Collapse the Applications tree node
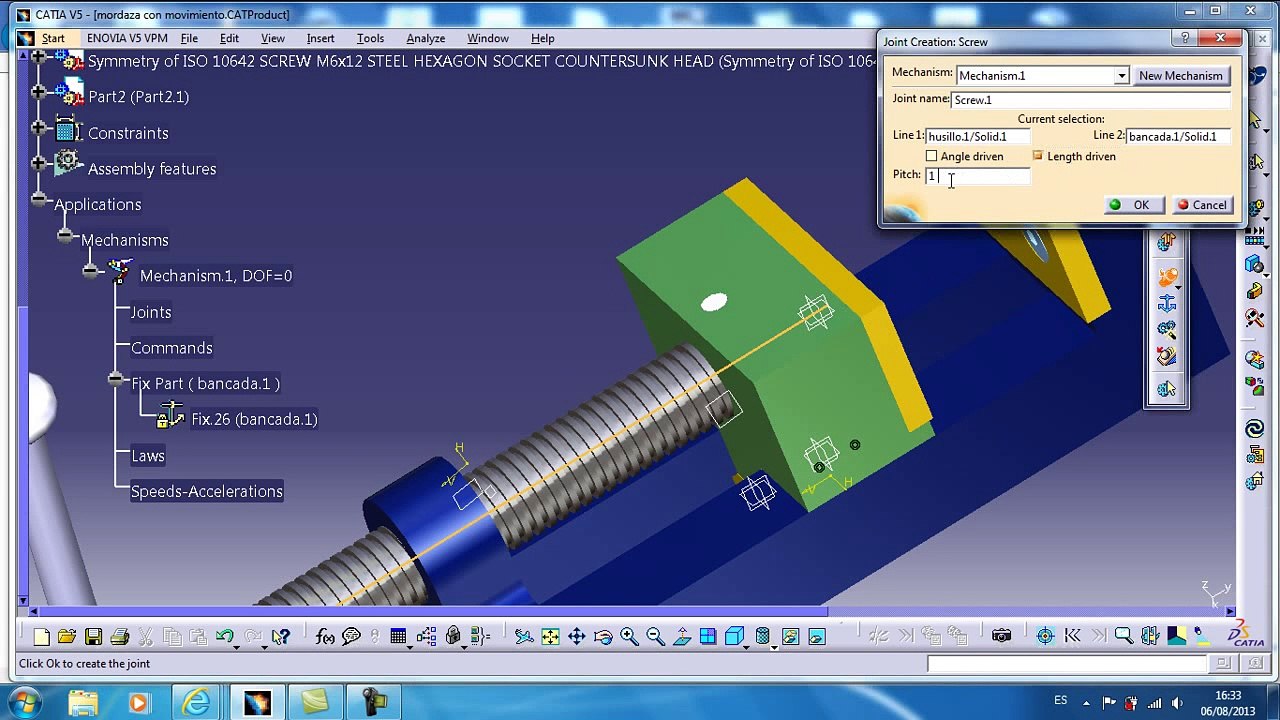The height and width of the screenshot is (720, 1280). (39, 200)
